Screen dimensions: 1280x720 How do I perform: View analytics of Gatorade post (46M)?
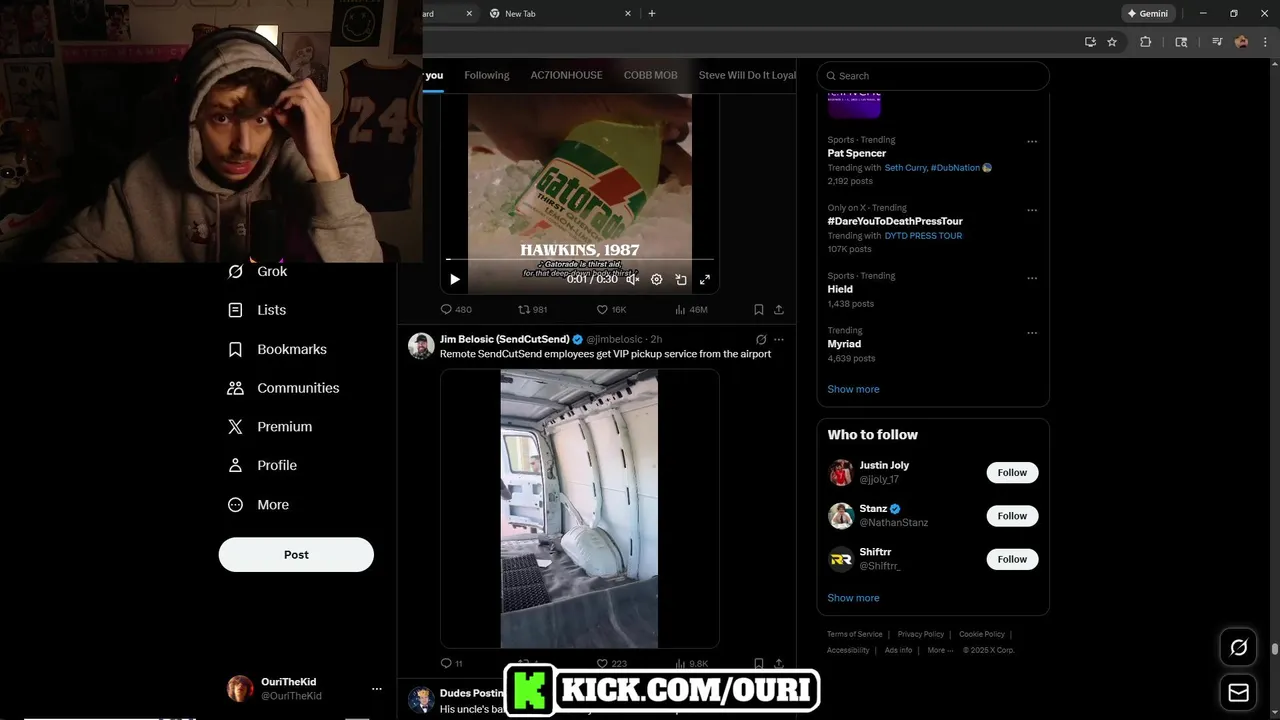click(691, 310)
